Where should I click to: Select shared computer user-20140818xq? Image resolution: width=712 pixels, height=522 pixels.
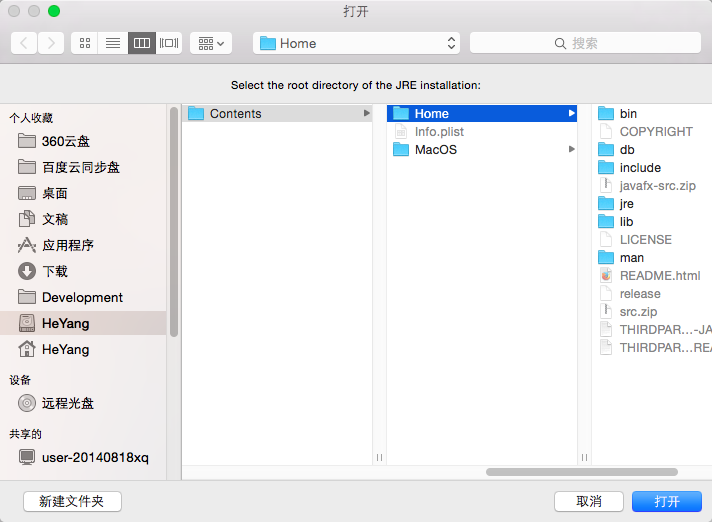83,457
